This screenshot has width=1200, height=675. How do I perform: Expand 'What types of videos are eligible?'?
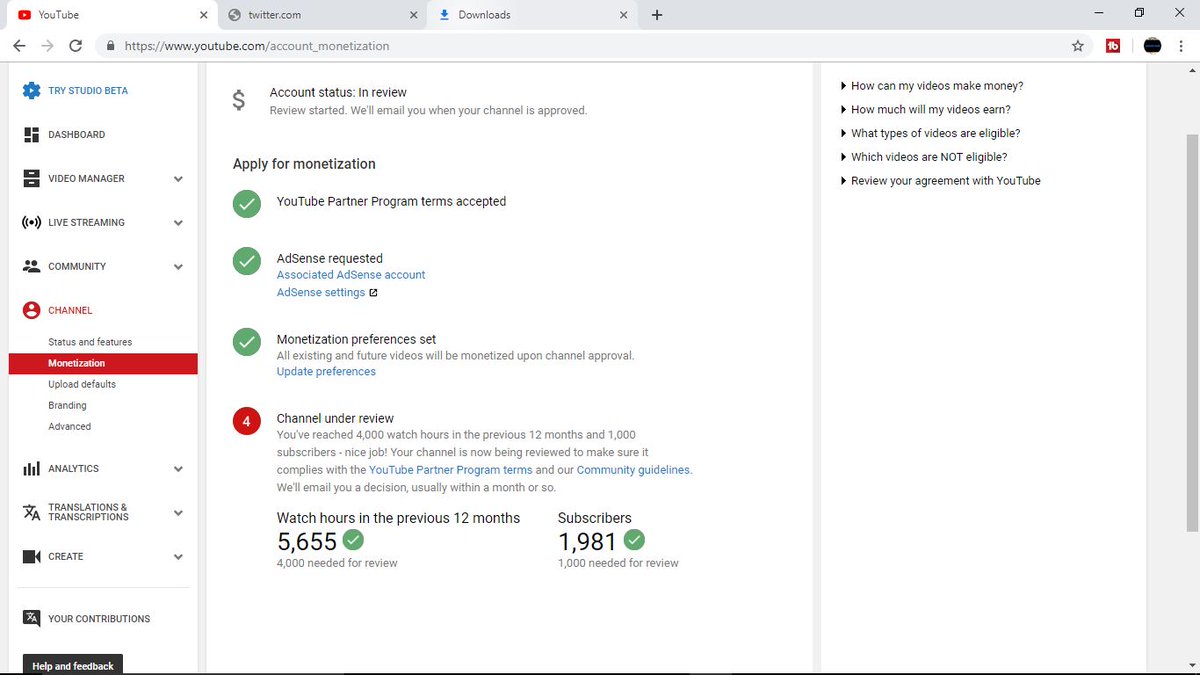pyautogui.click(x=930, y=133)
